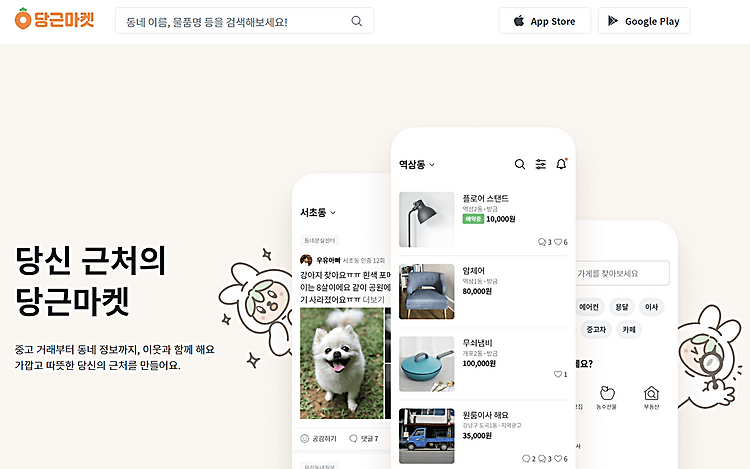The width and height of the screenshot is (750, 469).
Task: Click the 당근마켓 carrot logo
Action: point(54,19)
